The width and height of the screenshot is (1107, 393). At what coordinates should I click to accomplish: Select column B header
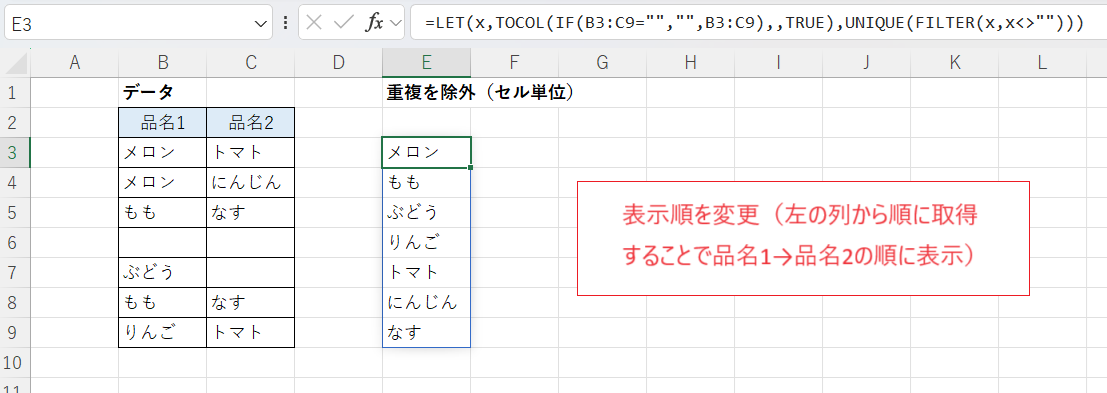162,64
